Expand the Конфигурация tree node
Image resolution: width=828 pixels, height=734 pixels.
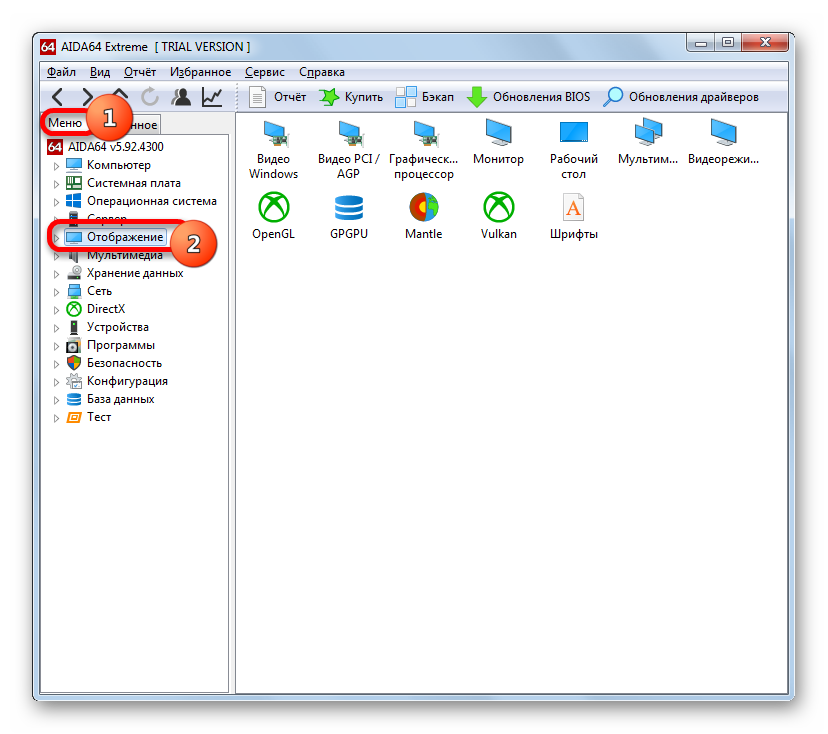(57, 382)
